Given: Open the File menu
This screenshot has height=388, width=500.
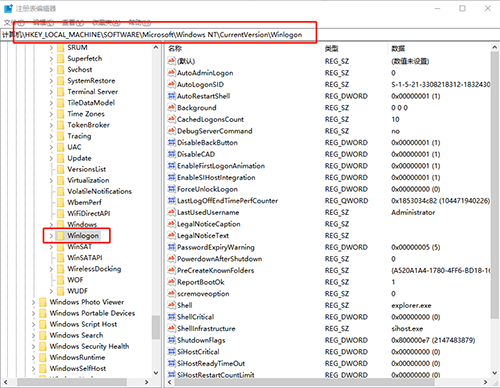Looking at the screenshot, I should point(14,23).
